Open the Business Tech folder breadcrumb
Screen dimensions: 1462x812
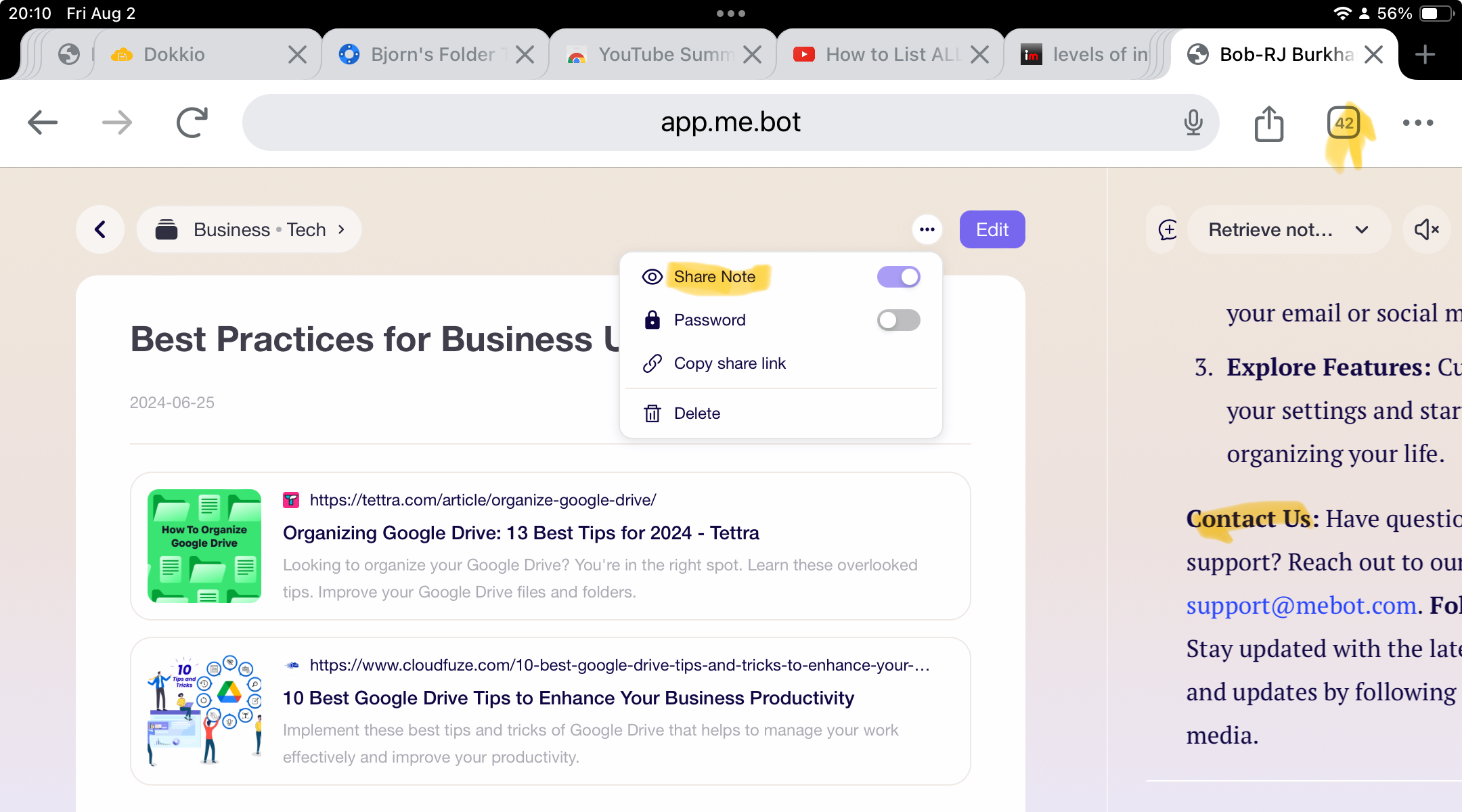tap(249, 230)
